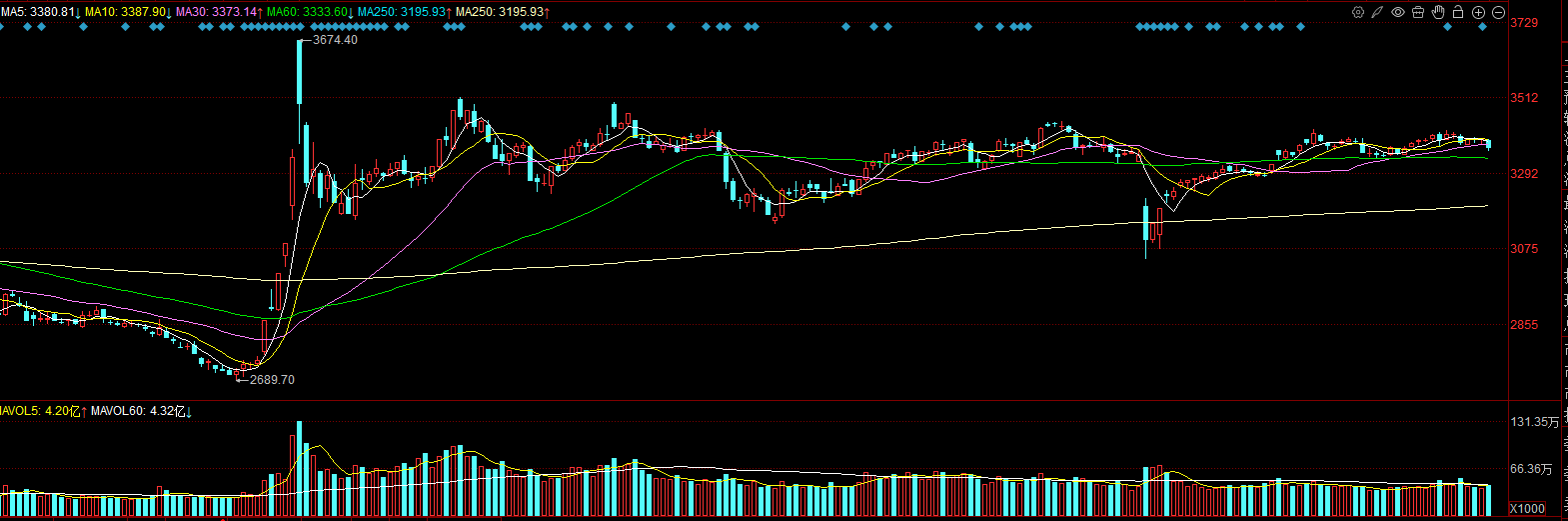Click the 3674.40 high price marker

(x=335, y=40)
